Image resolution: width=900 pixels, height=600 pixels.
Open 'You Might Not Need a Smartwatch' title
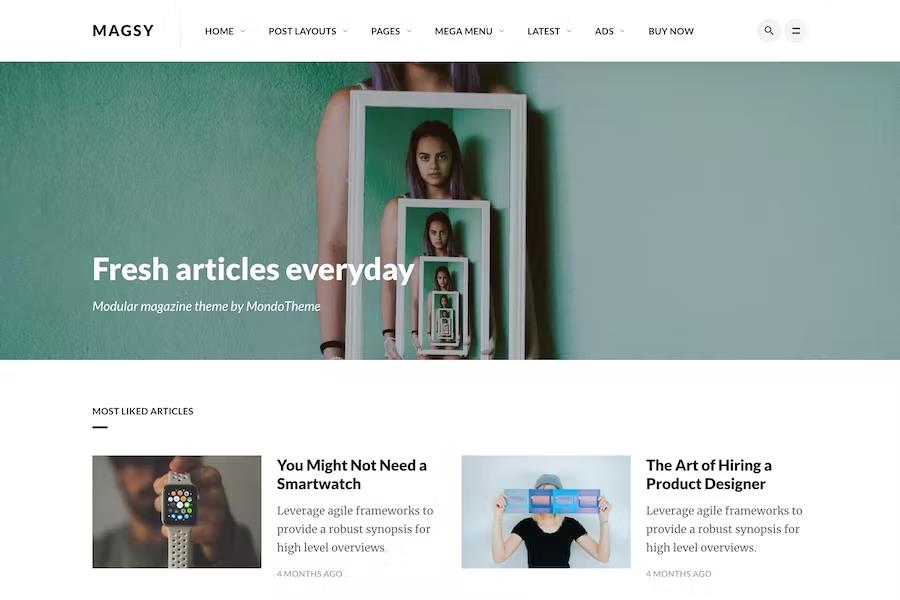pyautogui.click(x=352, y=474)
